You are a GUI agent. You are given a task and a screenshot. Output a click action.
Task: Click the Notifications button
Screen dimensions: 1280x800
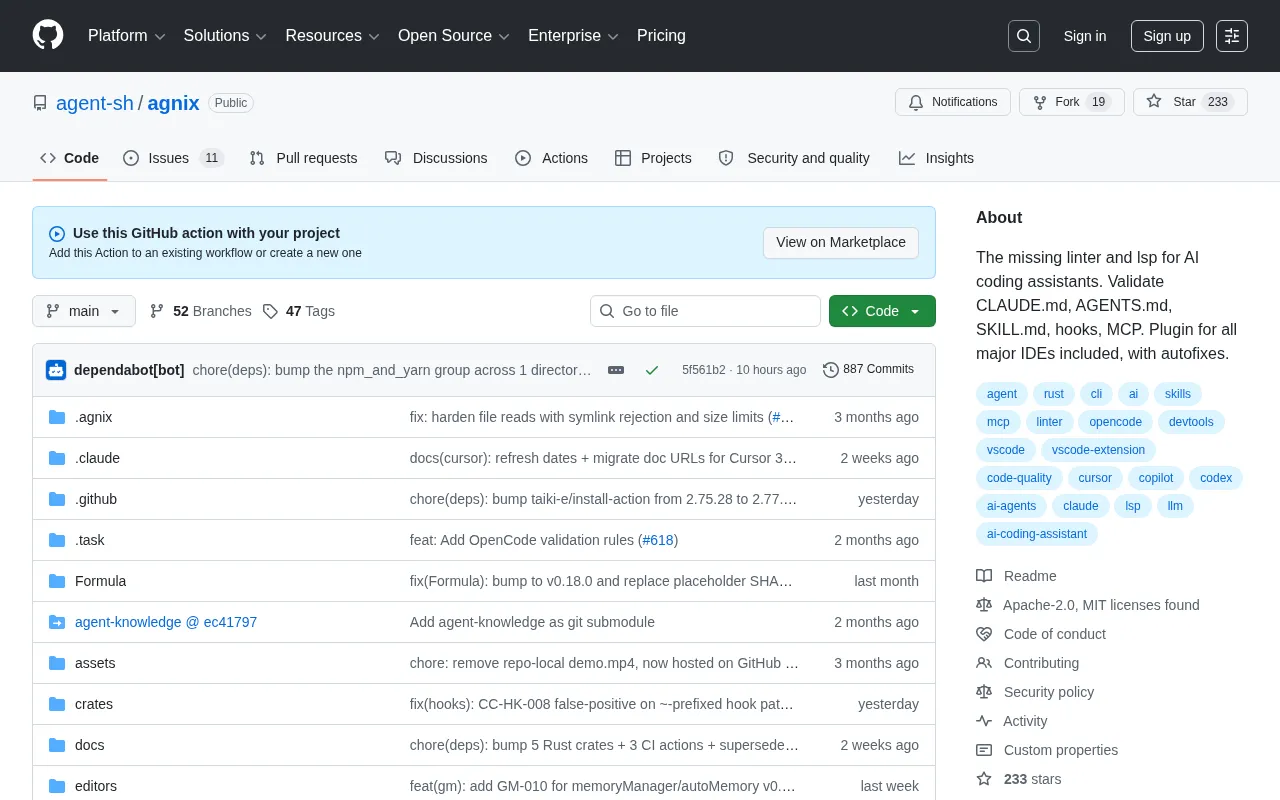coord(953,102)
